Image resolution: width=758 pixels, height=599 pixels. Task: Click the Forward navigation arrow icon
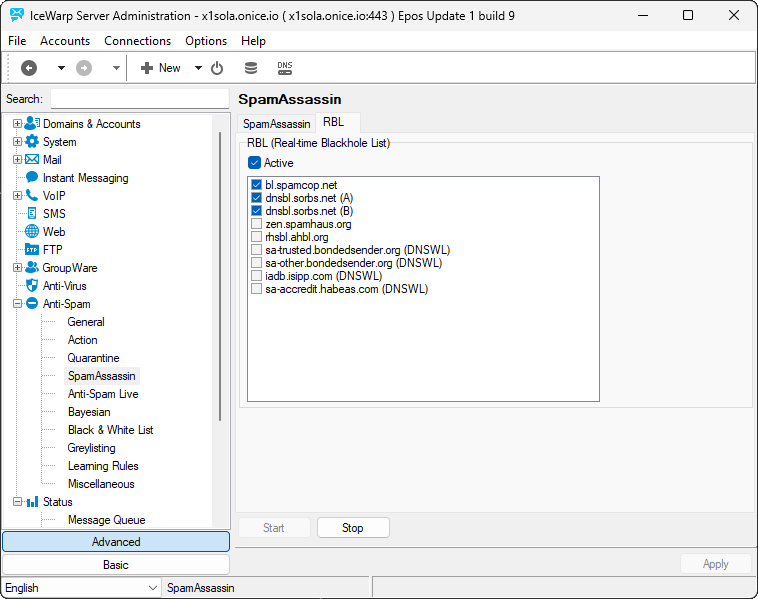84,68
